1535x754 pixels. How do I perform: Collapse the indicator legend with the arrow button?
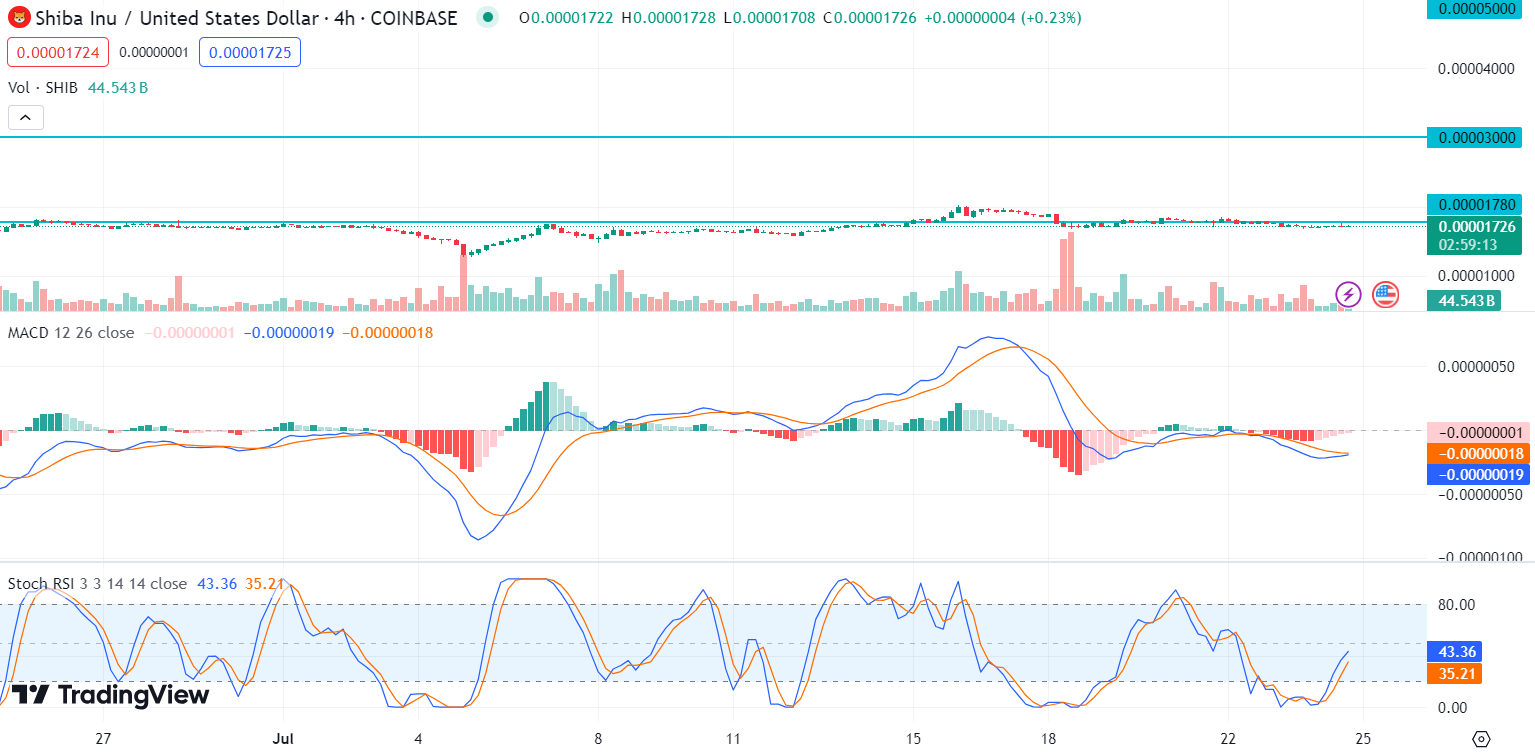point(26,118)
